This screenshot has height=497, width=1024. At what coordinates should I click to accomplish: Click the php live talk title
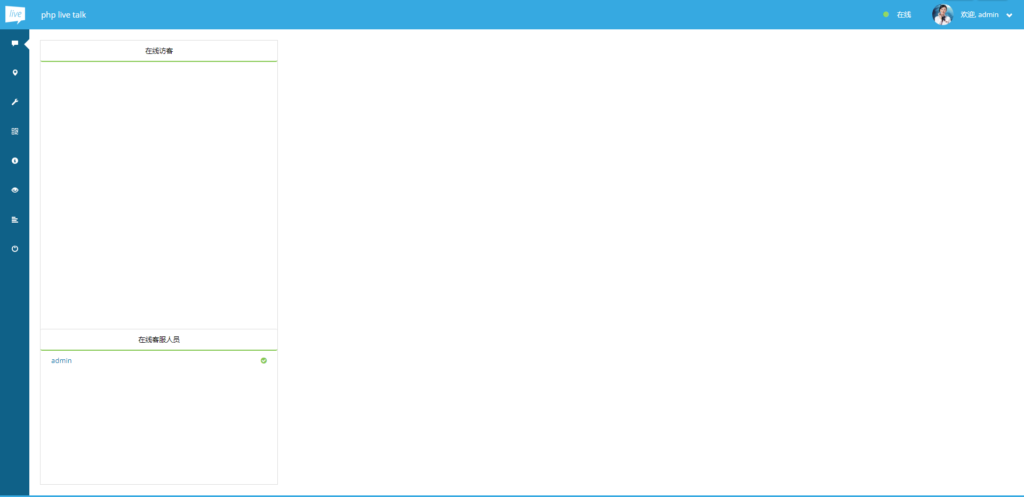coord(63,14)
